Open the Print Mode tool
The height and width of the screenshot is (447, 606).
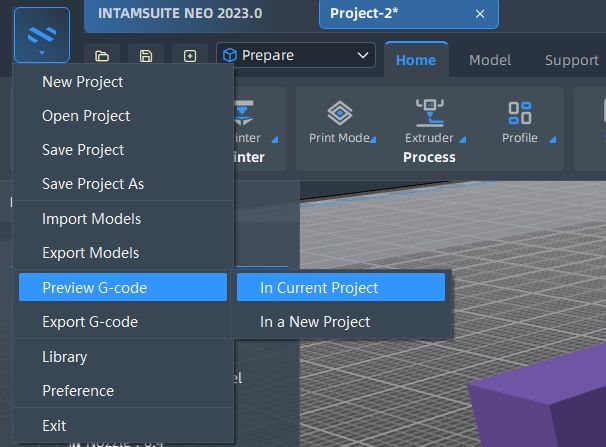(340, 122)
